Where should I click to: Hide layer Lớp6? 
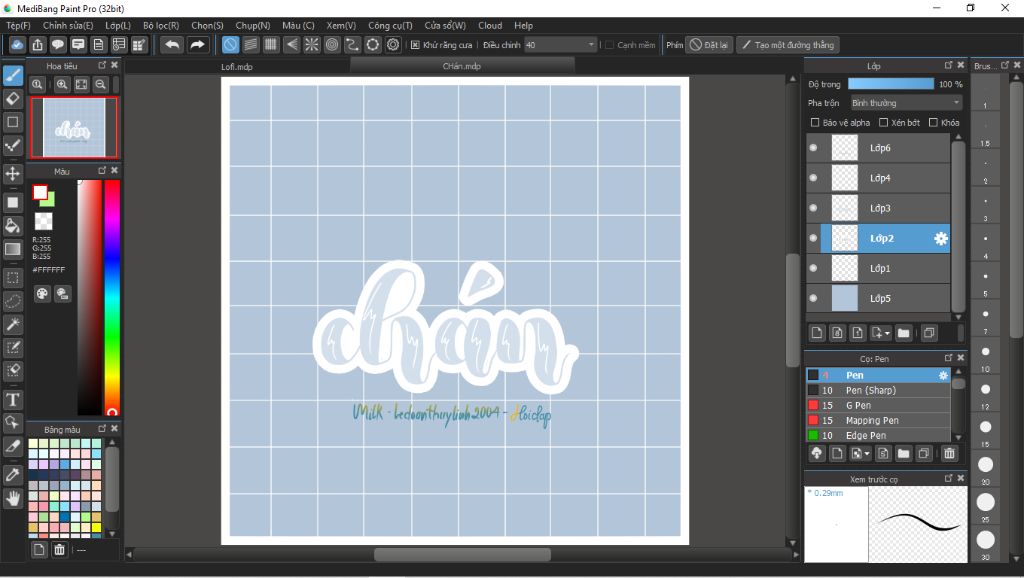coord(813,148)
